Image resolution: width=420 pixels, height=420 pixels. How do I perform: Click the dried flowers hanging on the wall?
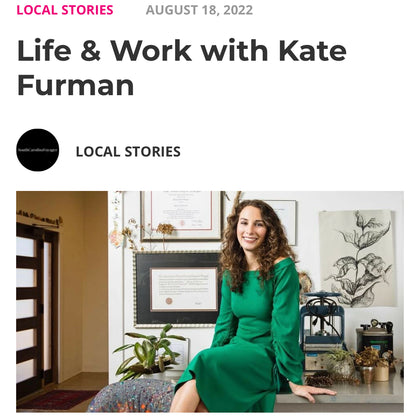147,233
